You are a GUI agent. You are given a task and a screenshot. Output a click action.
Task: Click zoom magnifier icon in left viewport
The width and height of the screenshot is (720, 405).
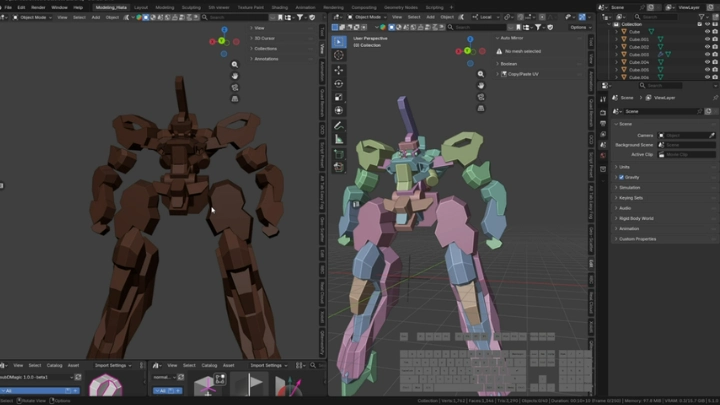[x=235, y=65]
